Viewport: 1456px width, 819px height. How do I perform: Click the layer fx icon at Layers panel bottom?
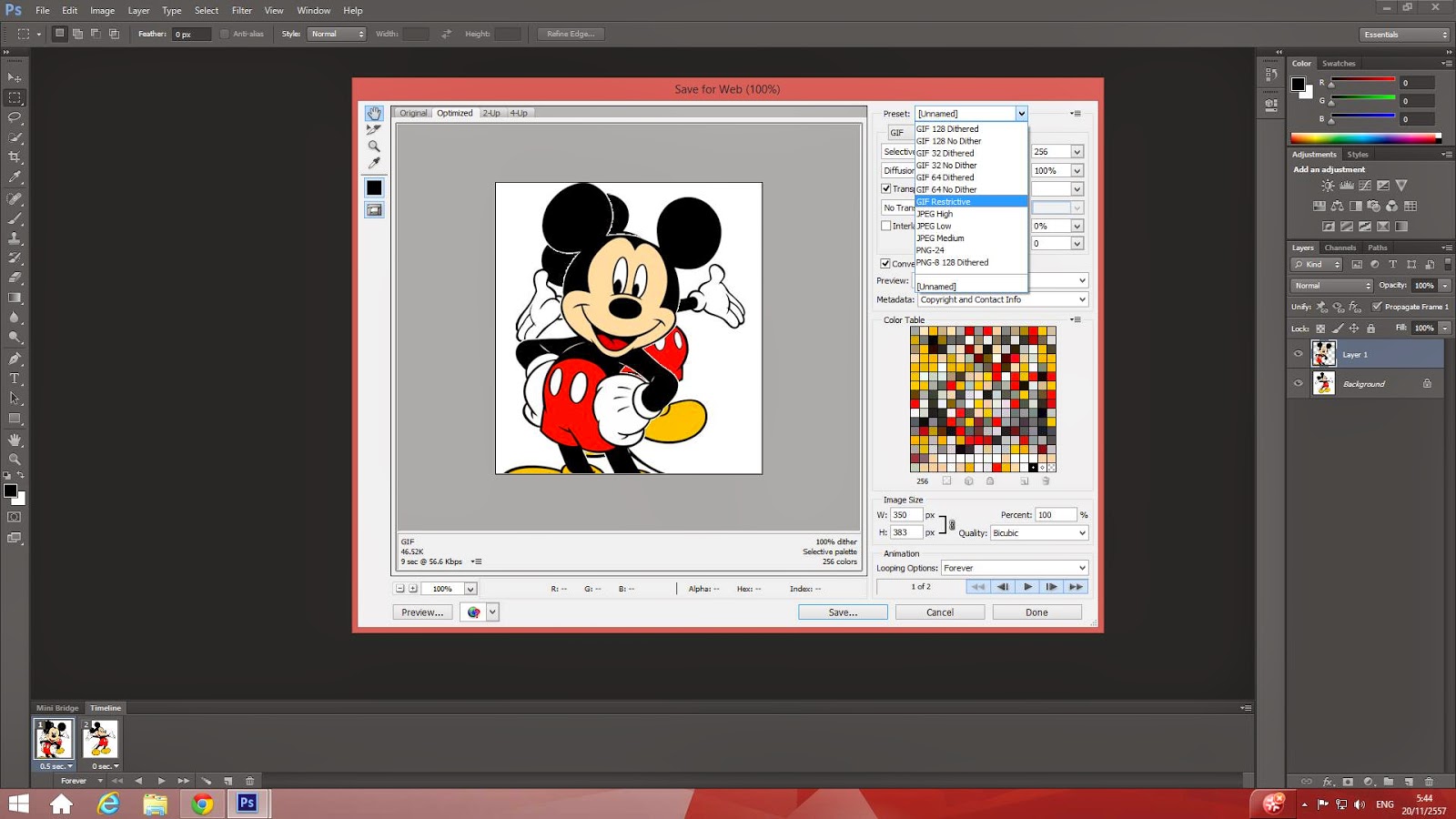pos(1328,782)
